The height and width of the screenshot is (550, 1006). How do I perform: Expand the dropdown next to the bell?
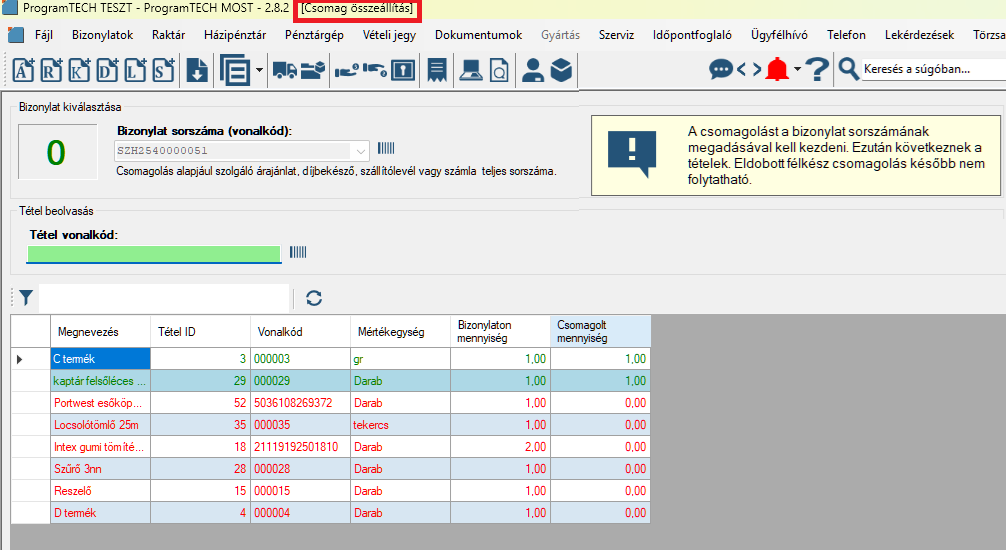point(797,69)
